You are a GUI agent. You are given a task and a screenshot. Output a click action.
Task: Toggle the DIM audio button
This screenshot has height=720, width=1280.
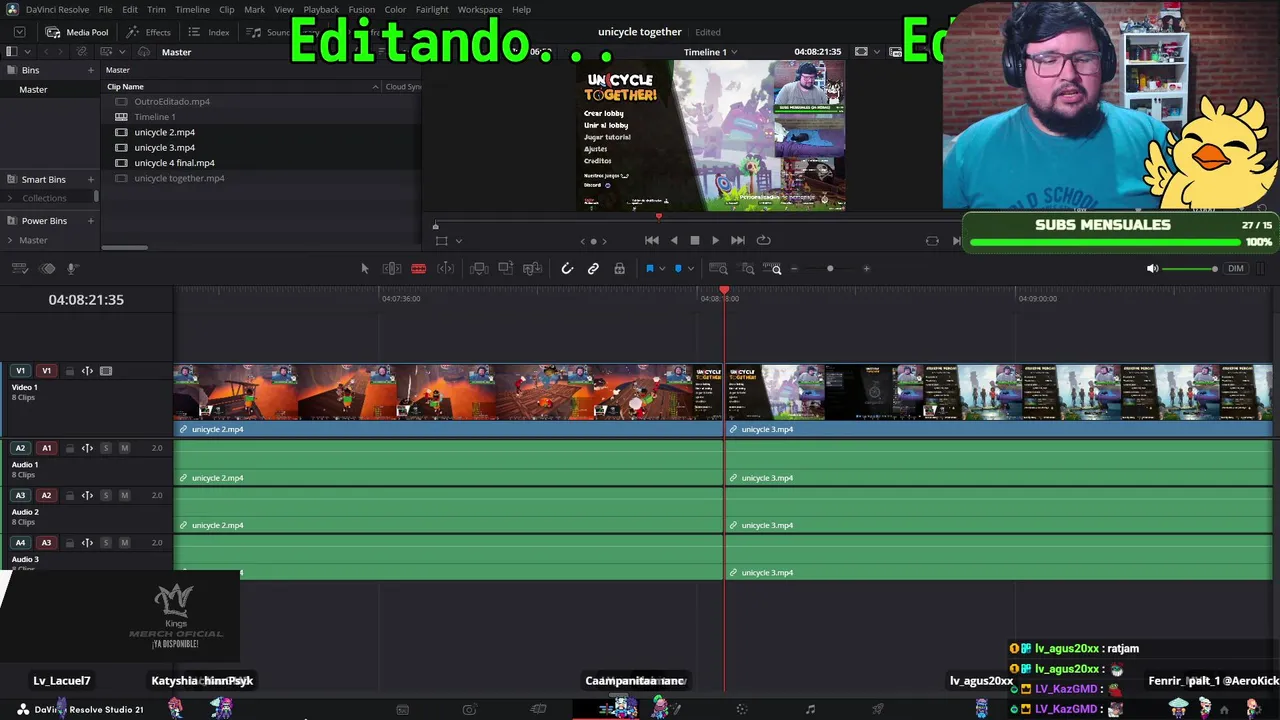click(1236, 268)
